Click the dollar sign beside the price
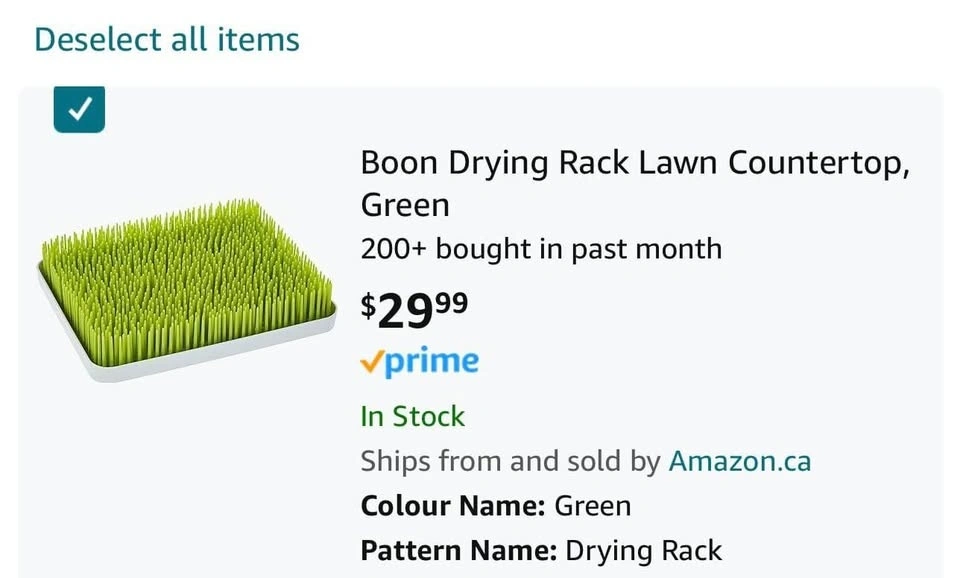The width and height of the screenshot is (960, 578). tap(368, 307)
